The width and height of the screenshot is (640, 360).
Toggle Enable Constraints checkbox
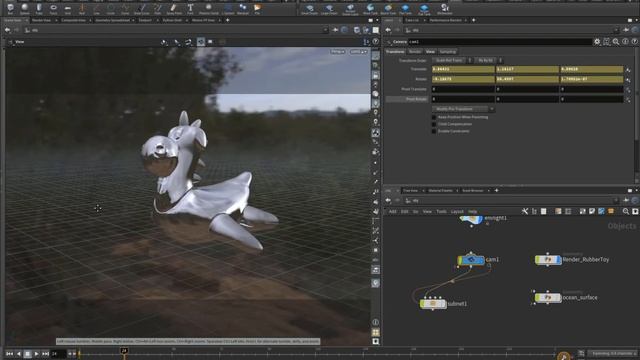[x=434, y=131]
